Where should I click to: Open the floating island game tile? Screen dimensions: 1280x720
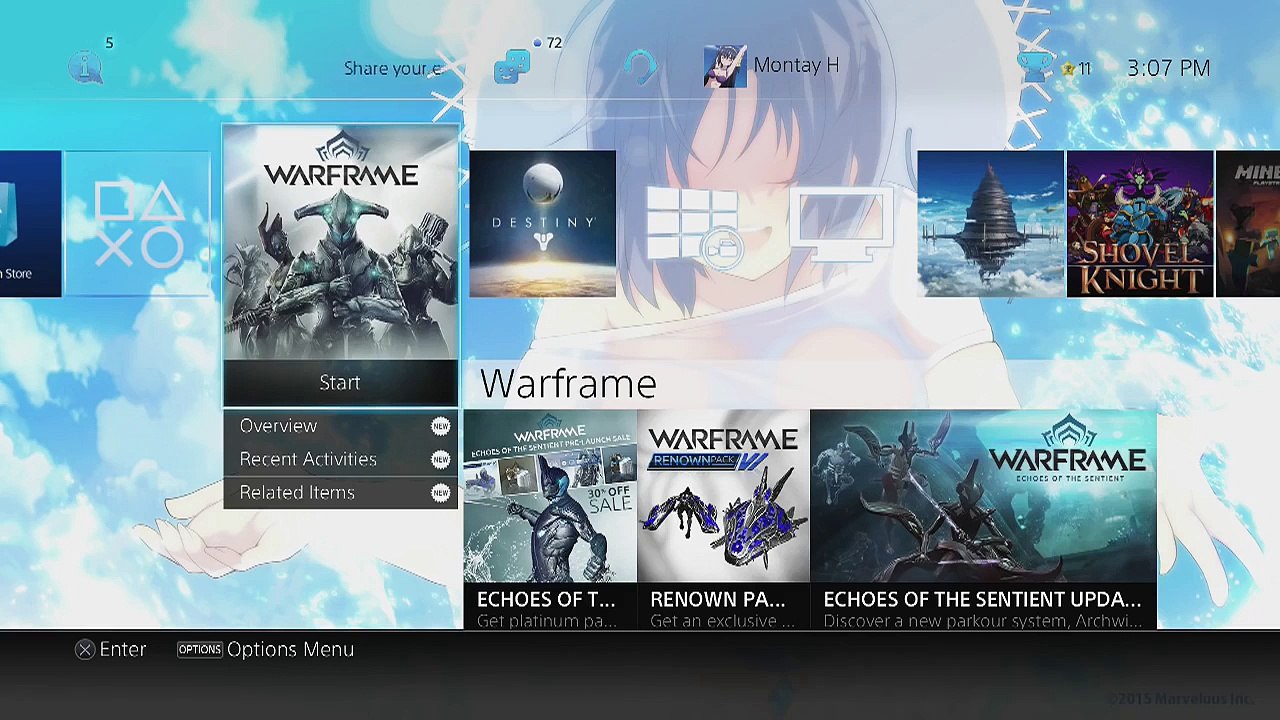click(991, 224)
